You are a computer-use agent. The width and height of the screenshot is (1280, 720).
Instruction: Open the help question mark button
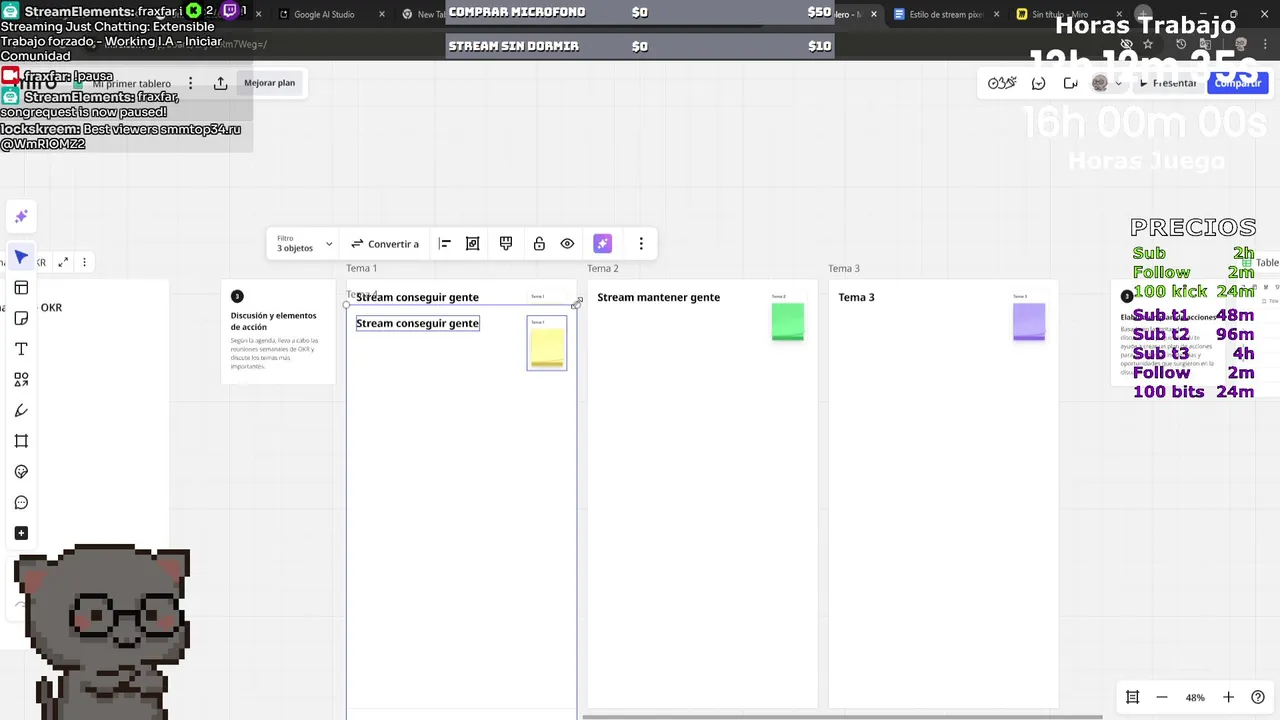coord(1258,697)
